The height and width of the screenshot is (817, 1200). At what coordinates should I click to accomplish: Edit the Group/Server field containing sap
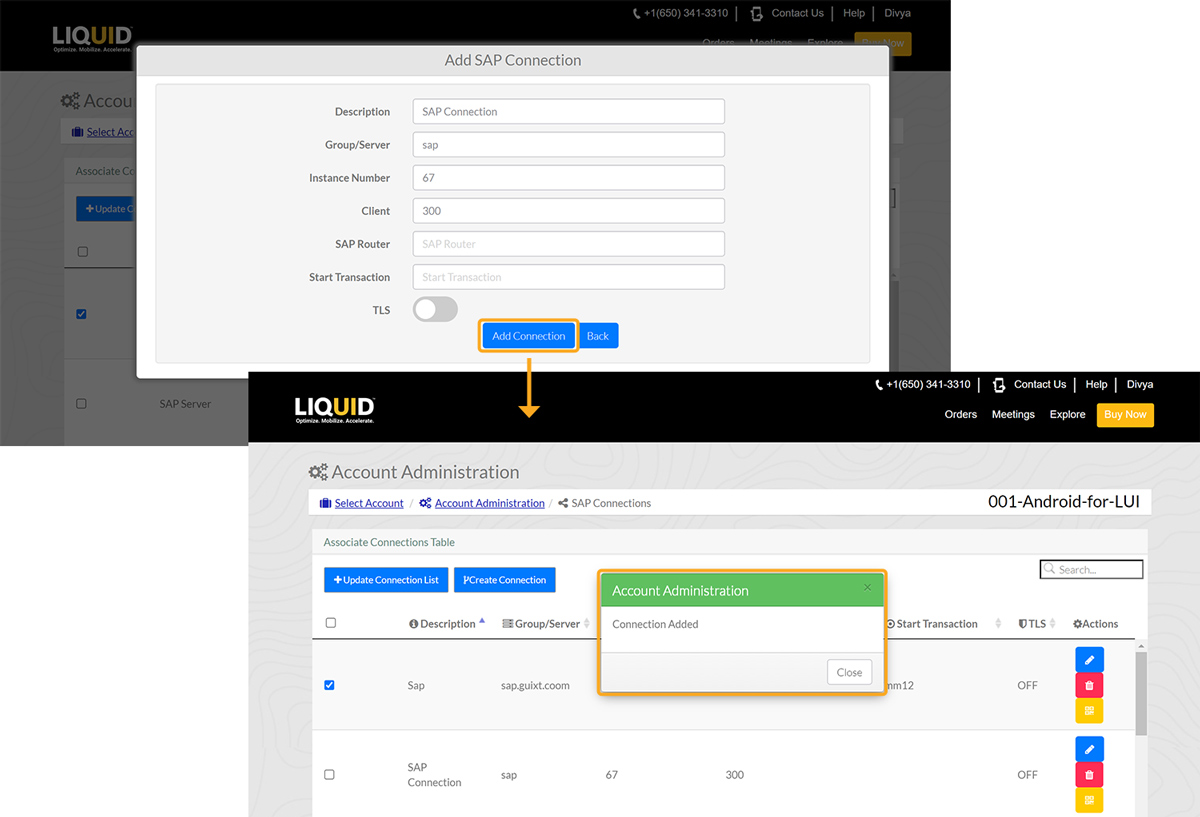click(x=568, y=144)
